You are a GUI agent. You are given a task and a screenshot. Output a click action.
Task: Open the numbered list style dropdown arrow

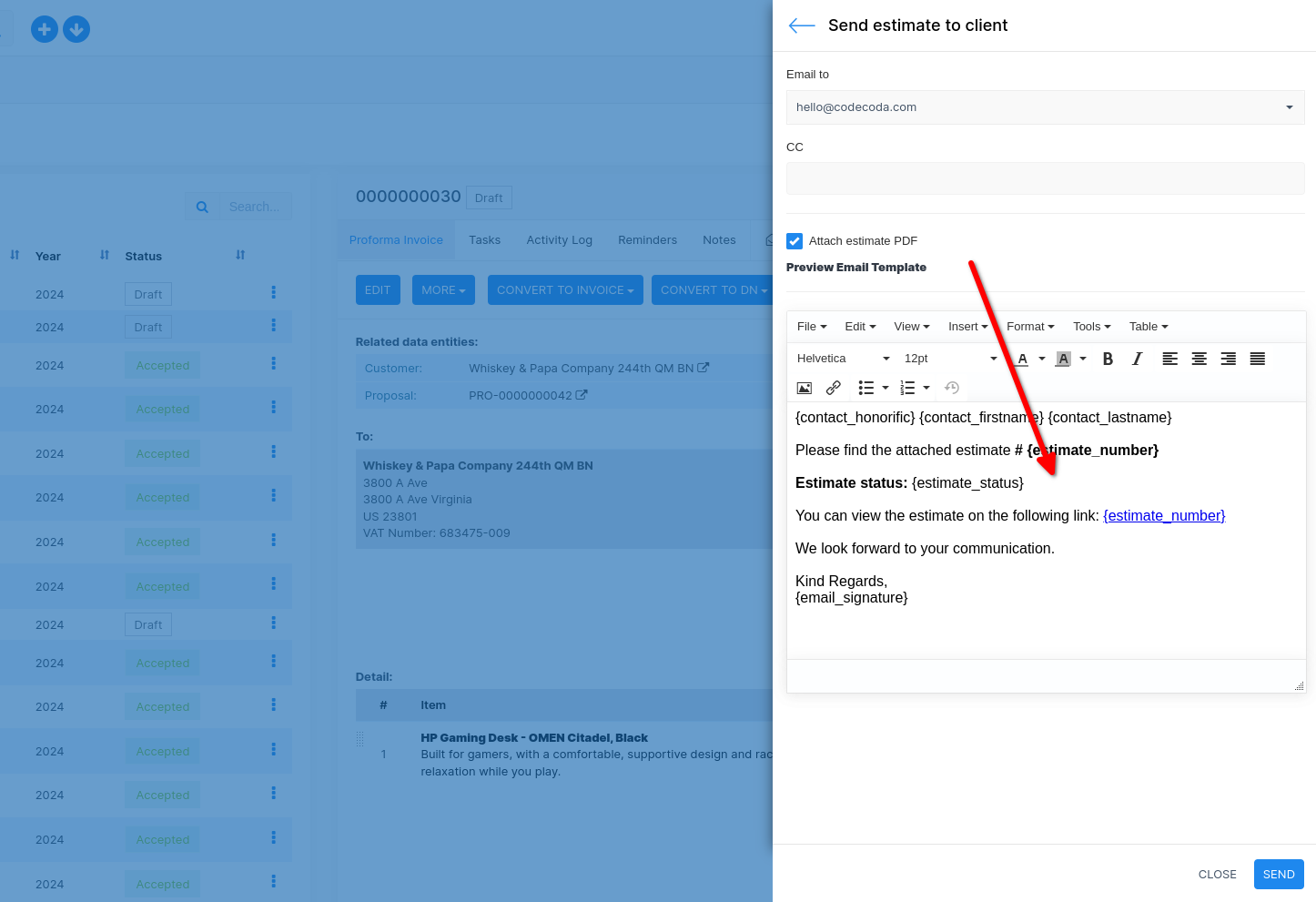point(926,388)
